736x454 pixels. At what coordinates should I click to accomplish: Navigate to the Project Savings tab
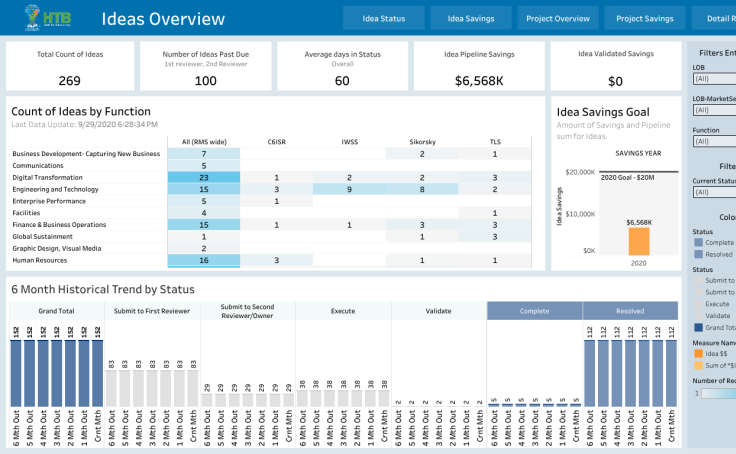point(644,18)
